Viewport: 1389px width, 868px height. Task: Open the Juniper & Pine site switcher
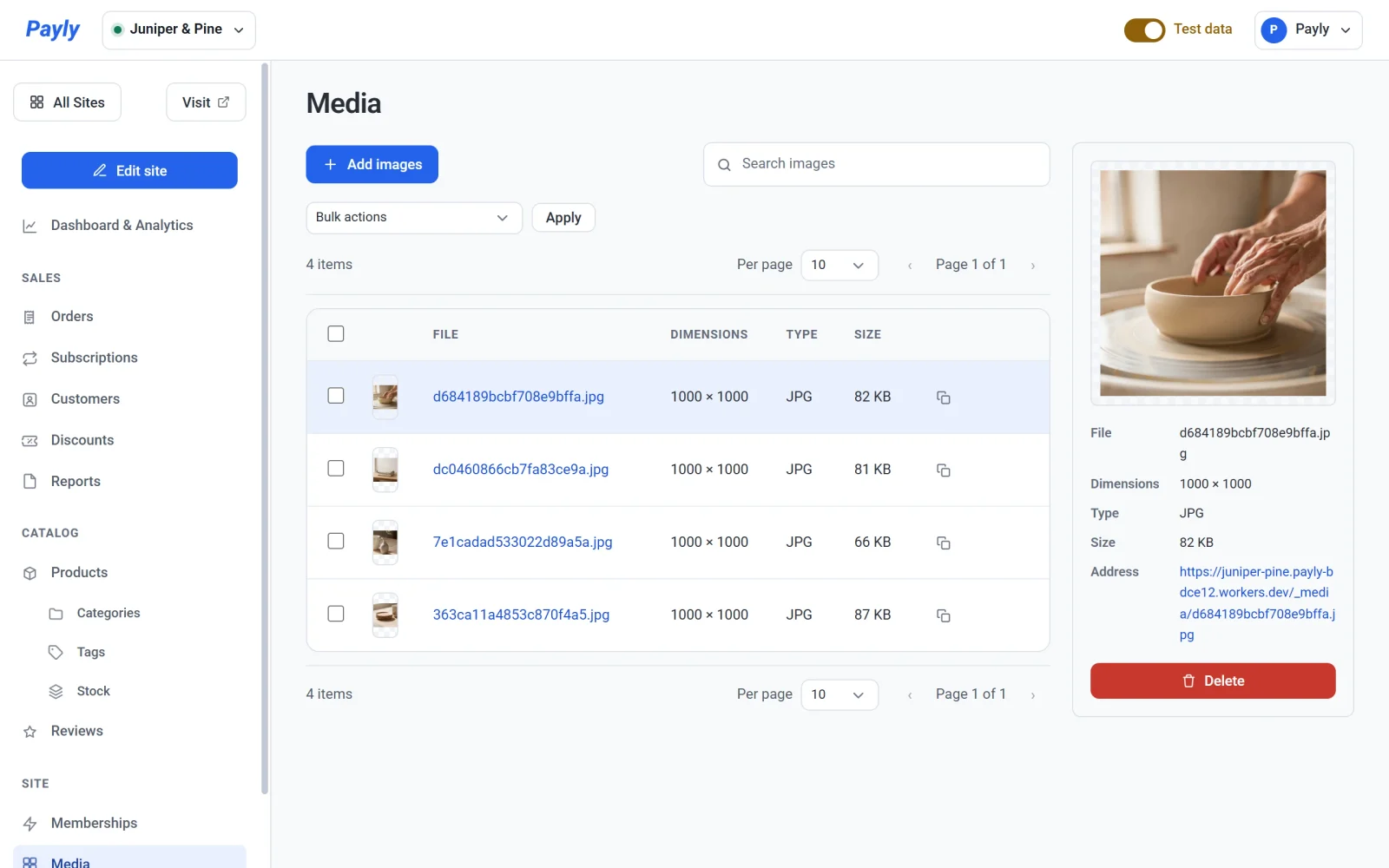(179, 30)
